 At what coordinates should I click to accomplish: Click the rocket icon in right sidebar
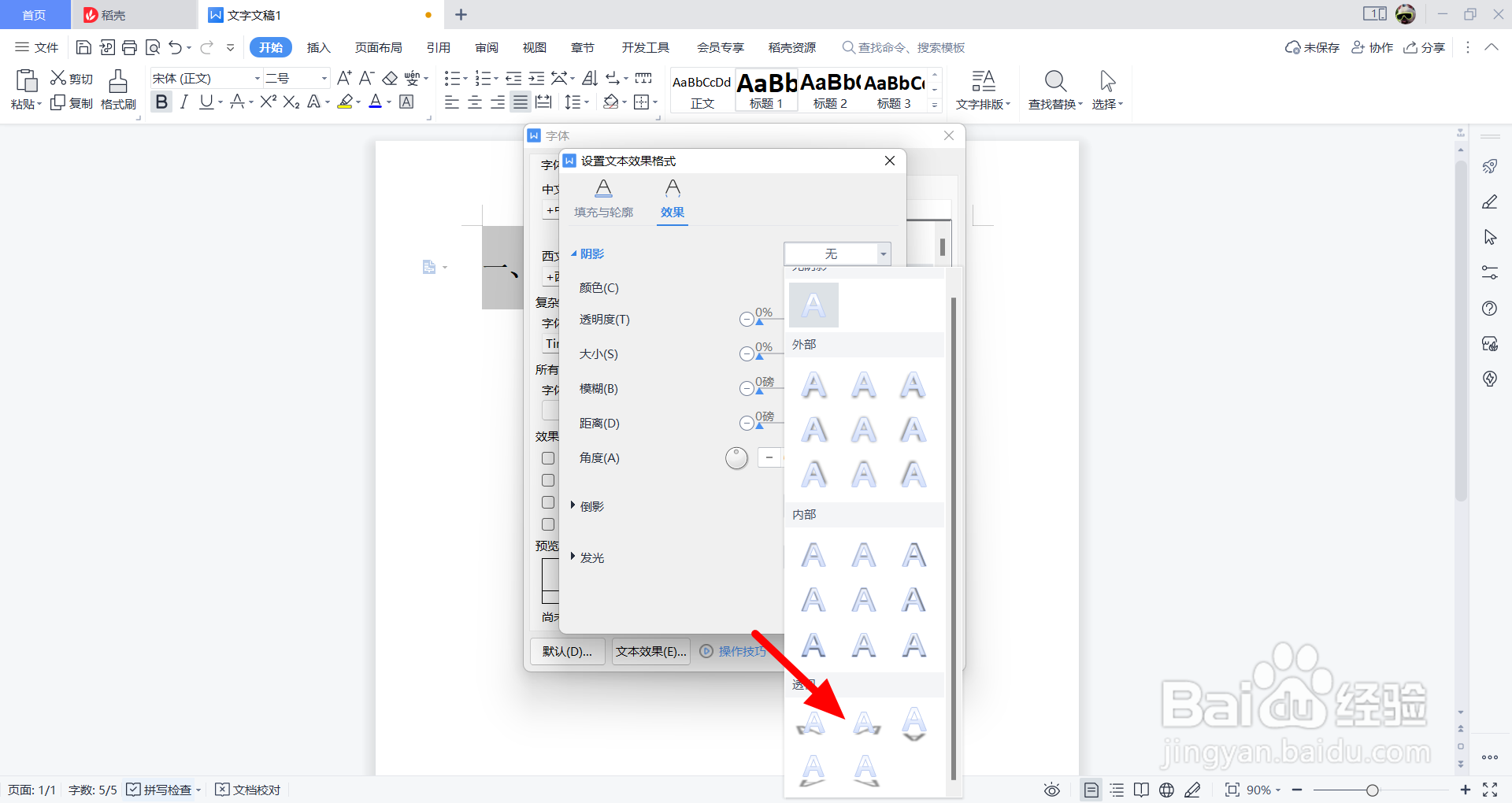point(1490,166)
